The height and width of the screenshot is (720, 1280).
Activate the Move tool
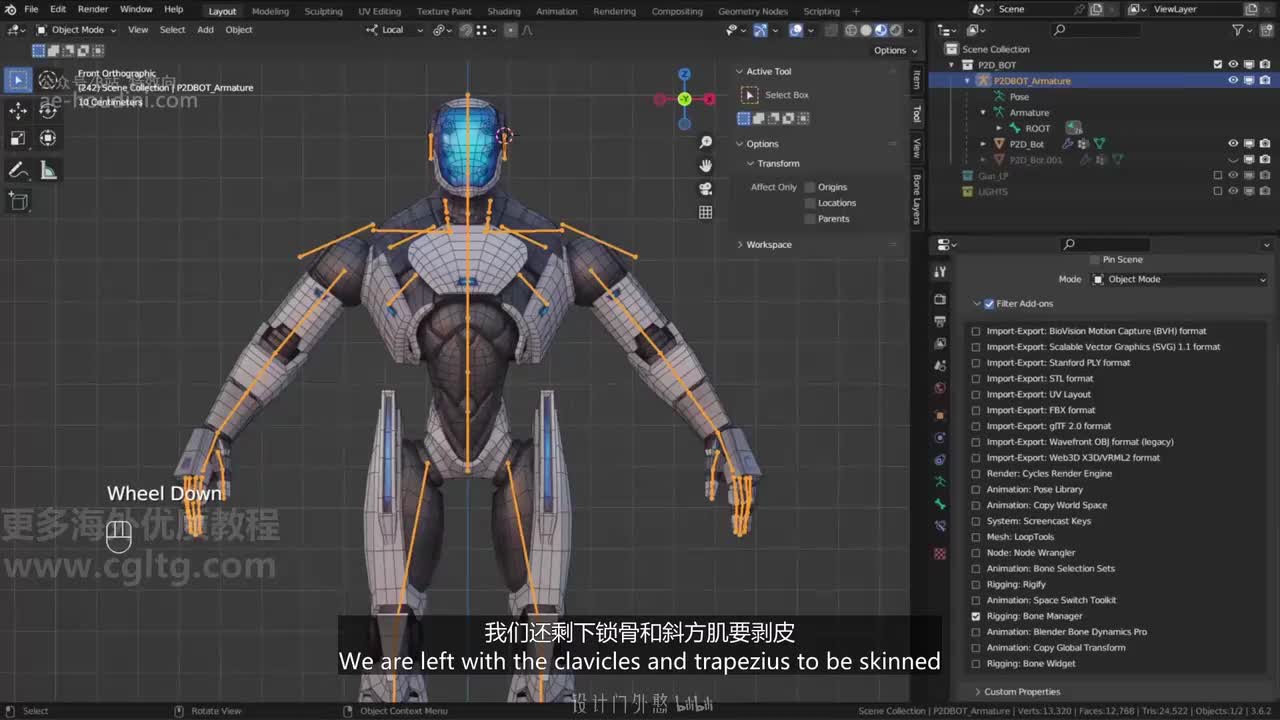pos(18,110)
